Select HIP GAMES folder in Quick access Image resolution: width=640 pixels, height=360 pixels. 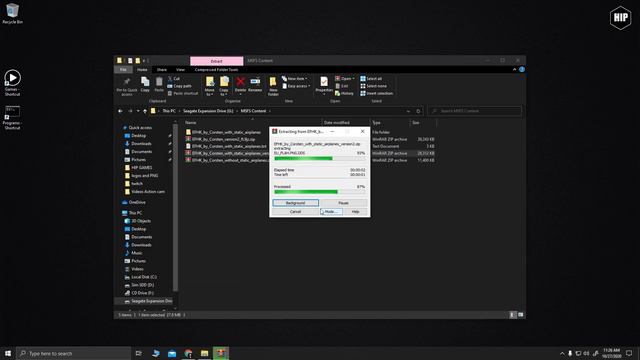point(138,168)
